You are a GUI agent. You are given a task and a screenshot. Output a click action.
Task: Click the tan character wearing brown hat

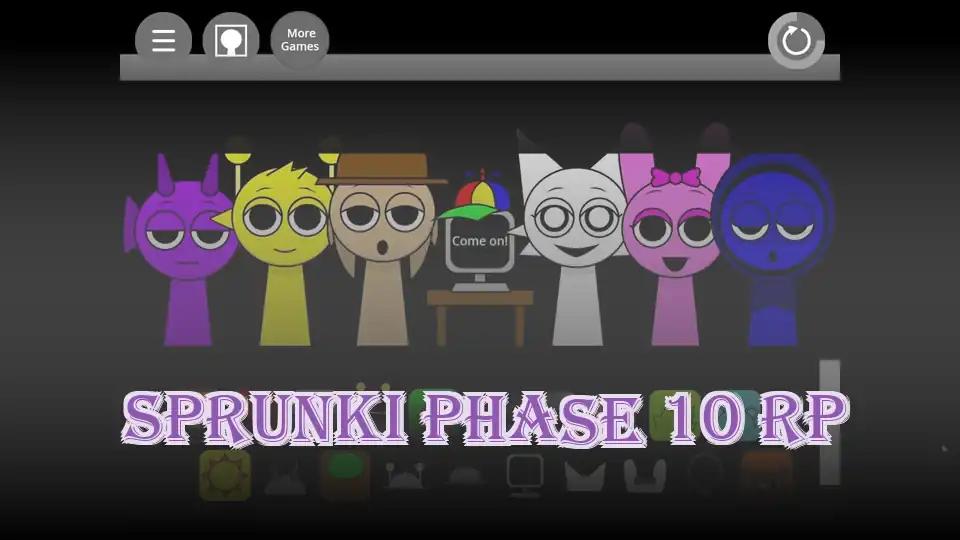[383, 251]
